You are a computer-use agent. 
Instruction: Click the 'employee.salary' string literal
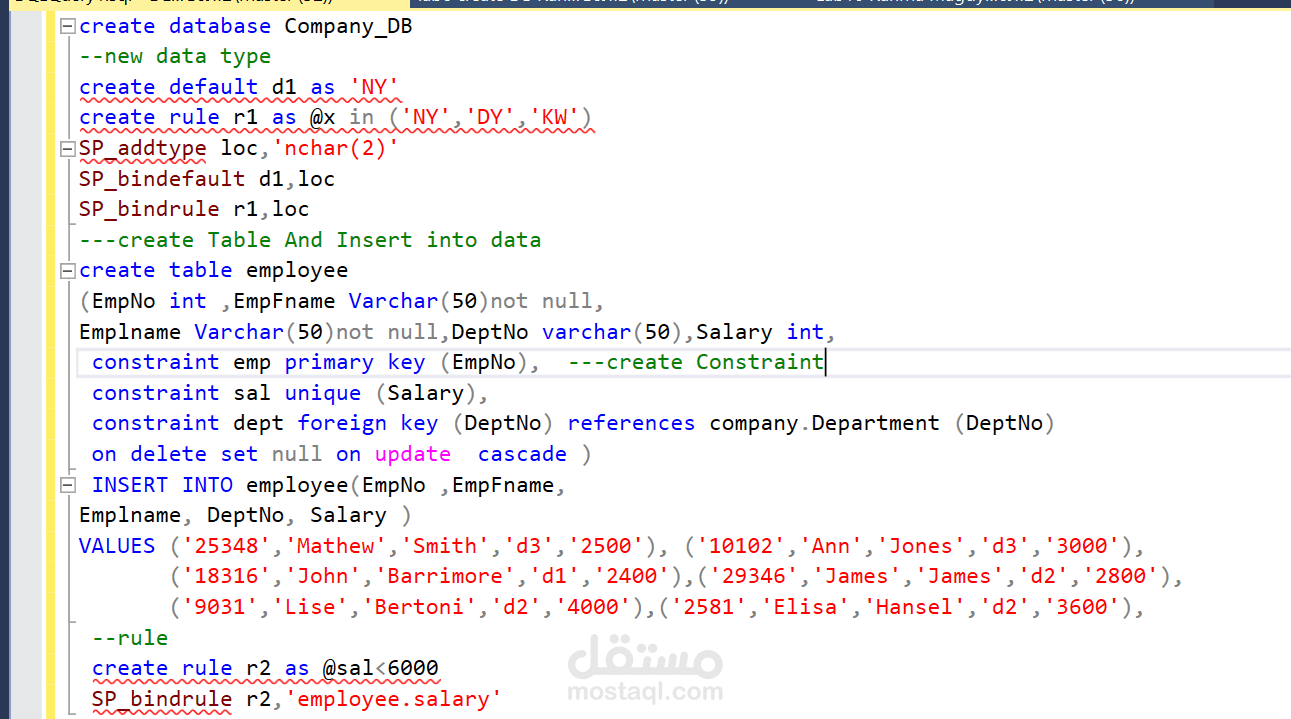393,699
